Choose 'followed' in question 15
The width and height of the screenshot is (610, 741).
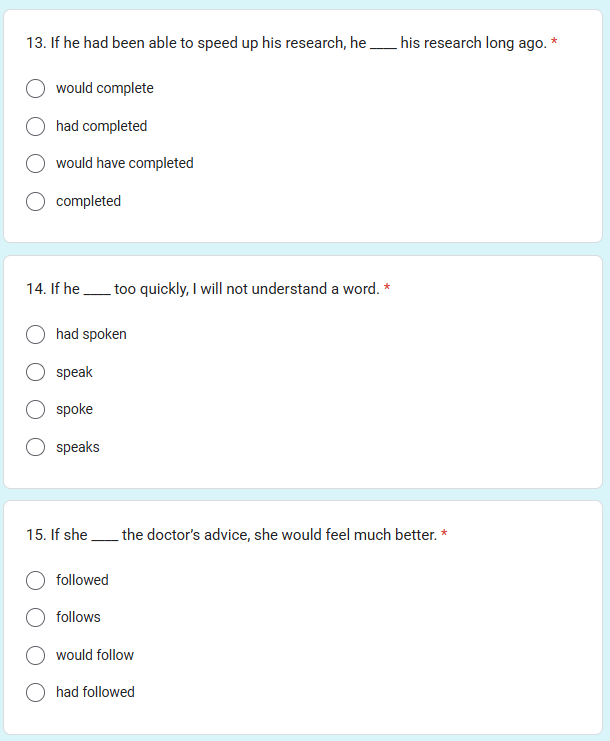click(x=35, y=580)
